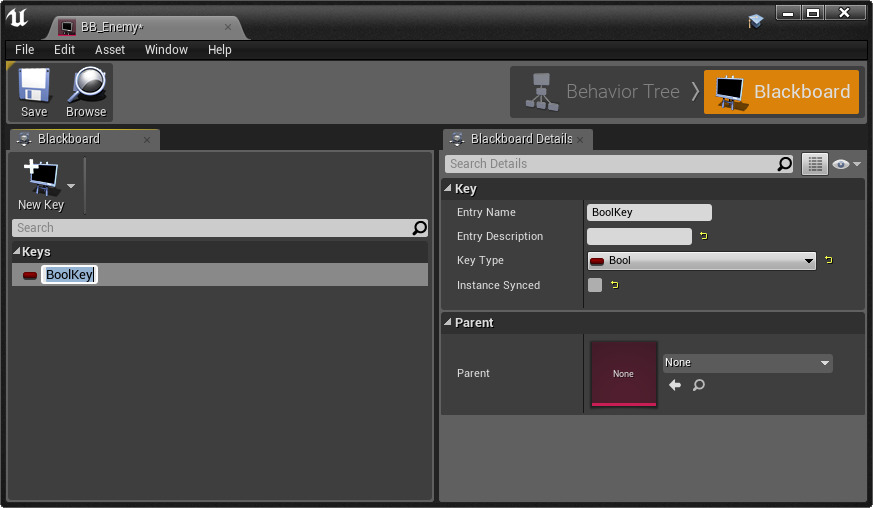Image resolution: width=873 pixels, height=508 pixels.
Task: Click the Entry Description text field
Action: [x=639, y=237]
